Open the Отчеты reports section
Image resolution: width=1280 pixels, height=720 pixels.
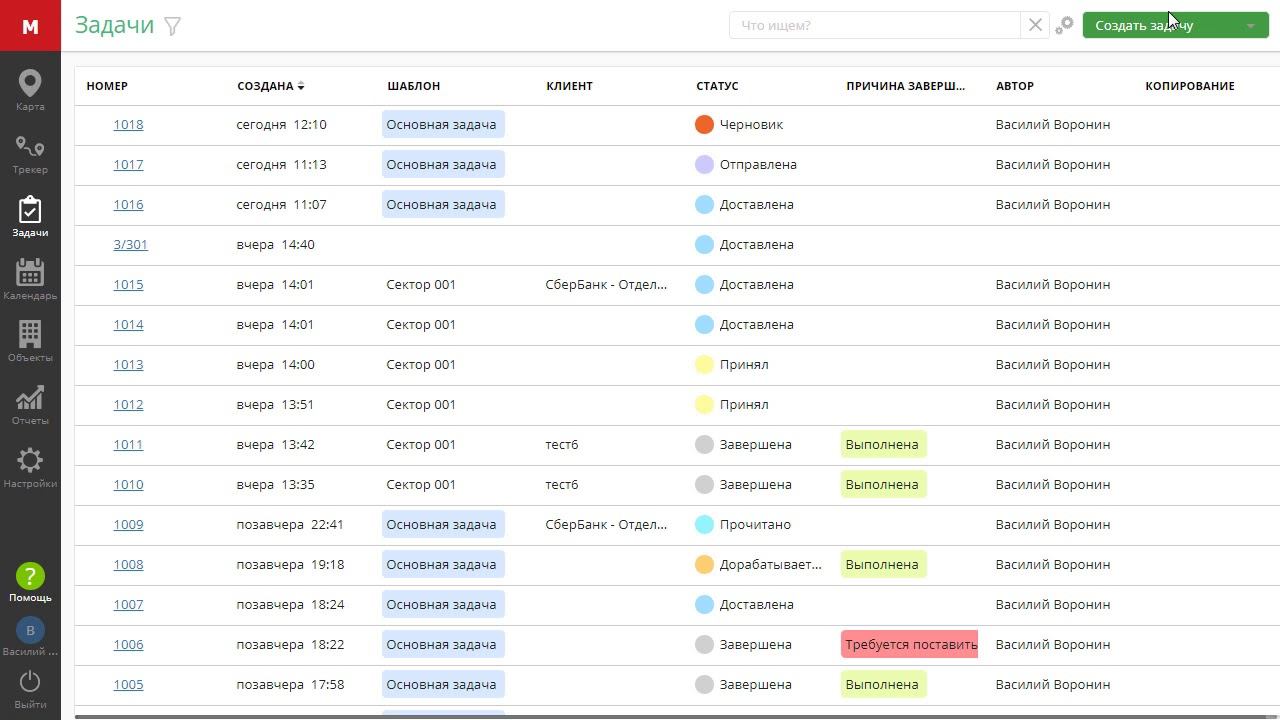[30, 404]
